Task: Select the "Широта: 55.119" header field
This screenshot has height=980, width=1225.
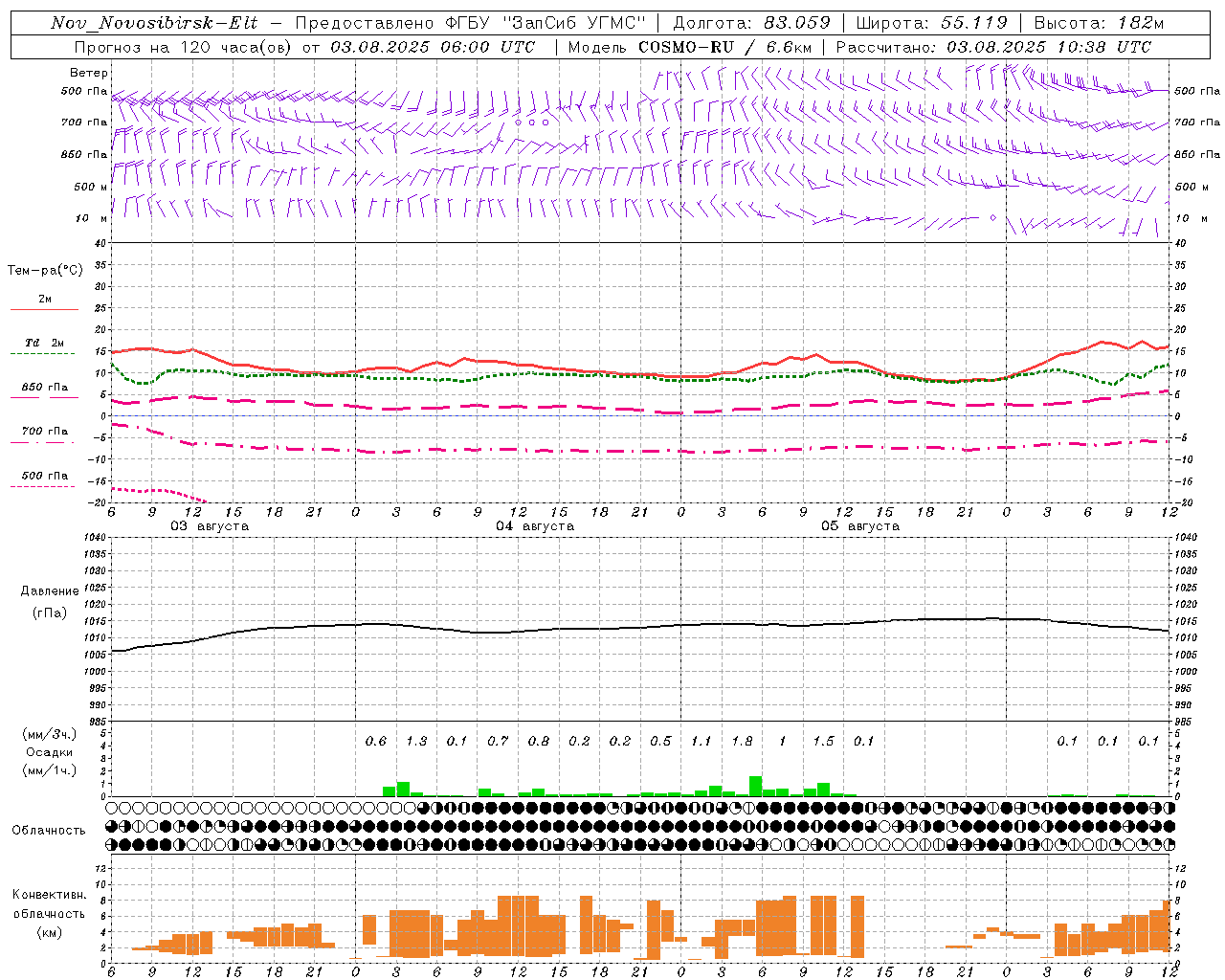Action: [931, 23]
